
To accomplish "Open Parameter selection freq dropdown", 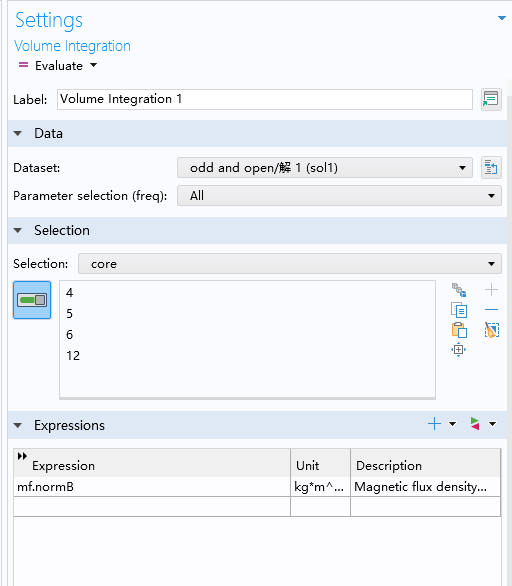I will click(339, 196).
